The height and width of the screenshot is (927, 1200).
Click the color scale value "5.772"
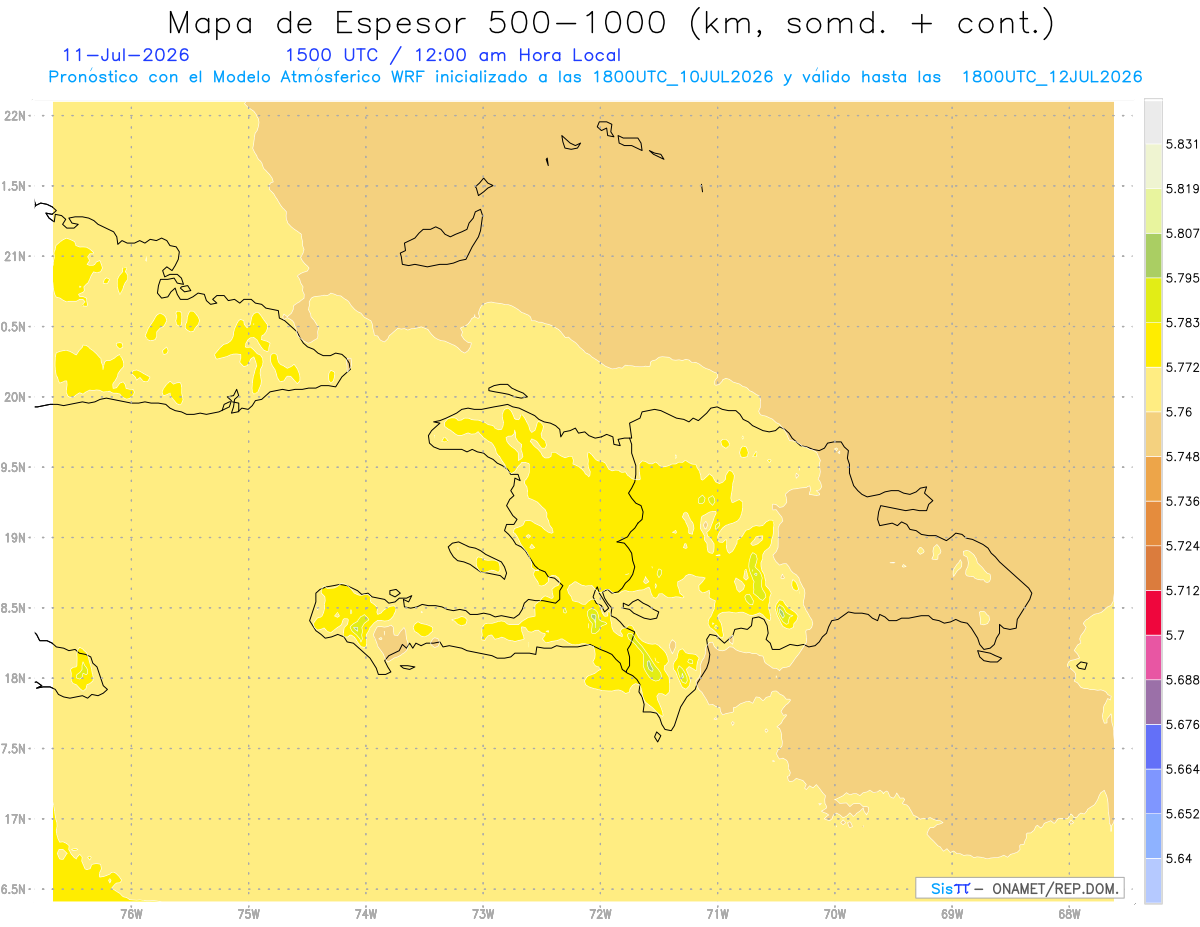[1183, 367]
